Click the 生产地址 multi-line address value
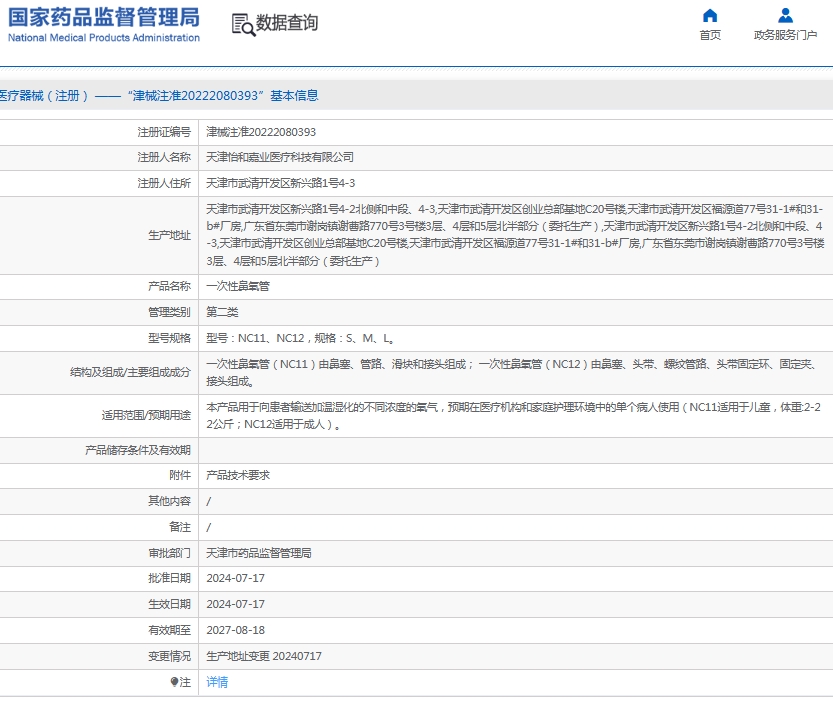Screen dimensions: 833x702 coord(515,235)
